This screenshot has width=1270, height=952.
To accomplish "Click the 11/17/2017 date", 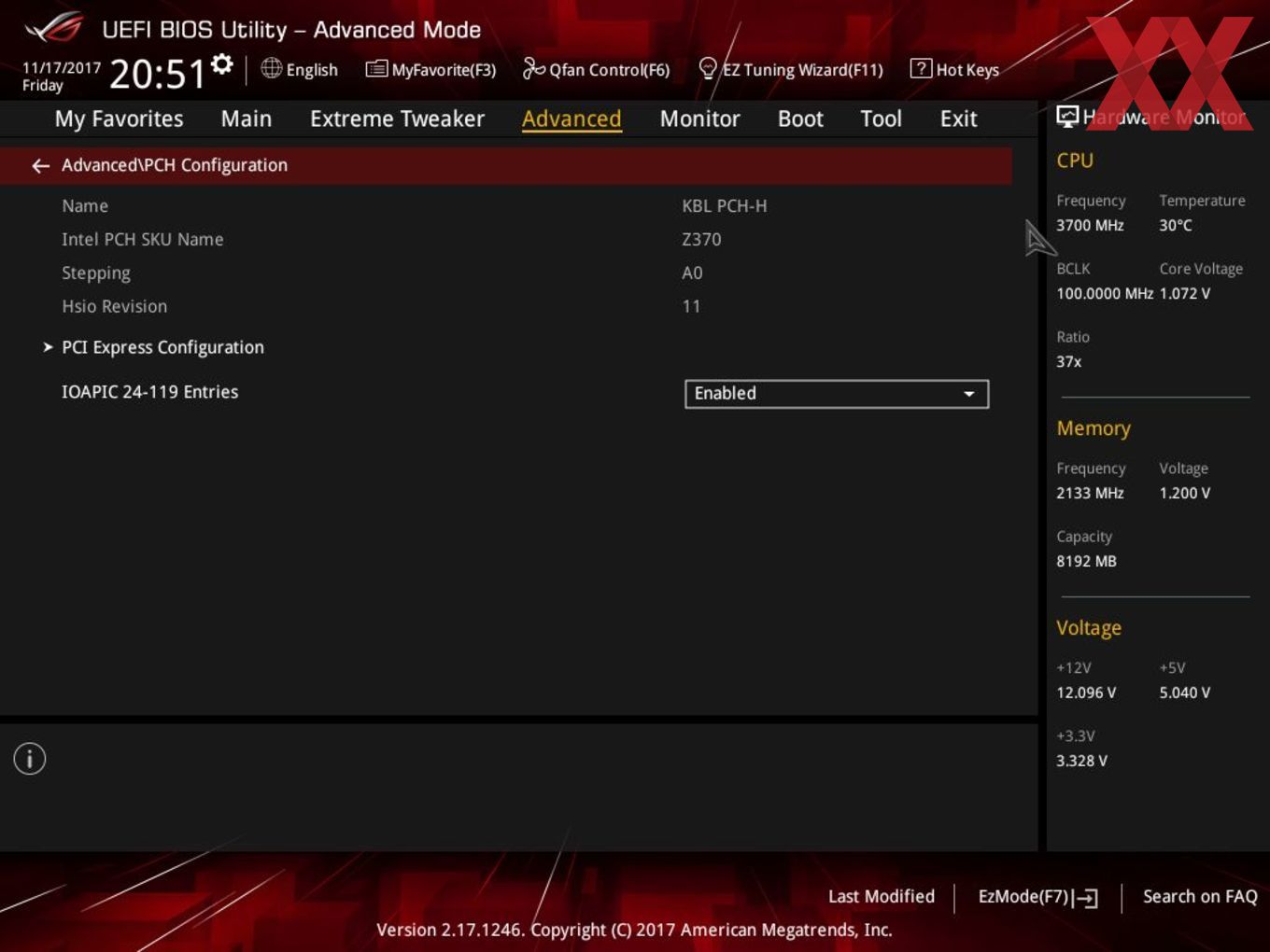I will point(61,68).
